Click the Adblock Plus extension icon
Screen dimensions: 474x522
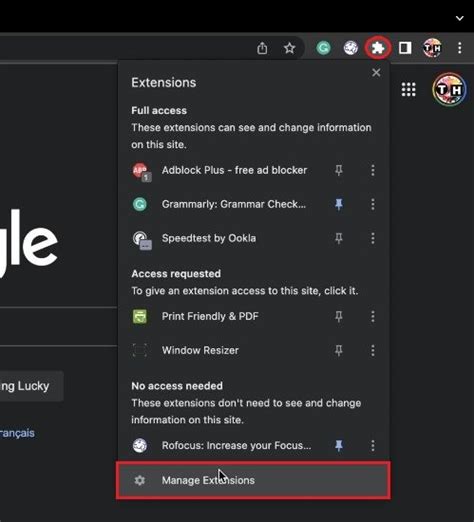(x=142, y=171)
